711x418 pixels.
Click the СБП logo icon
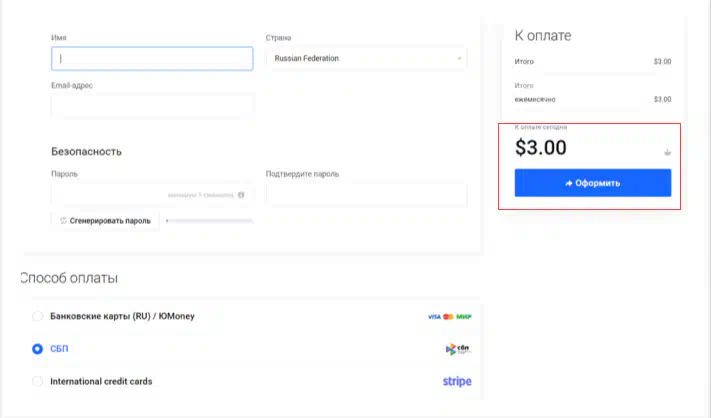point(458,349)
